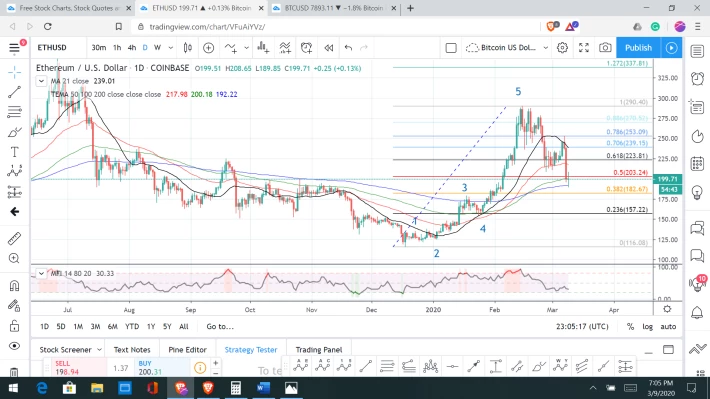Start bar replay with rewind icon
The image size is (710, 399).
(x=329, y=48)
